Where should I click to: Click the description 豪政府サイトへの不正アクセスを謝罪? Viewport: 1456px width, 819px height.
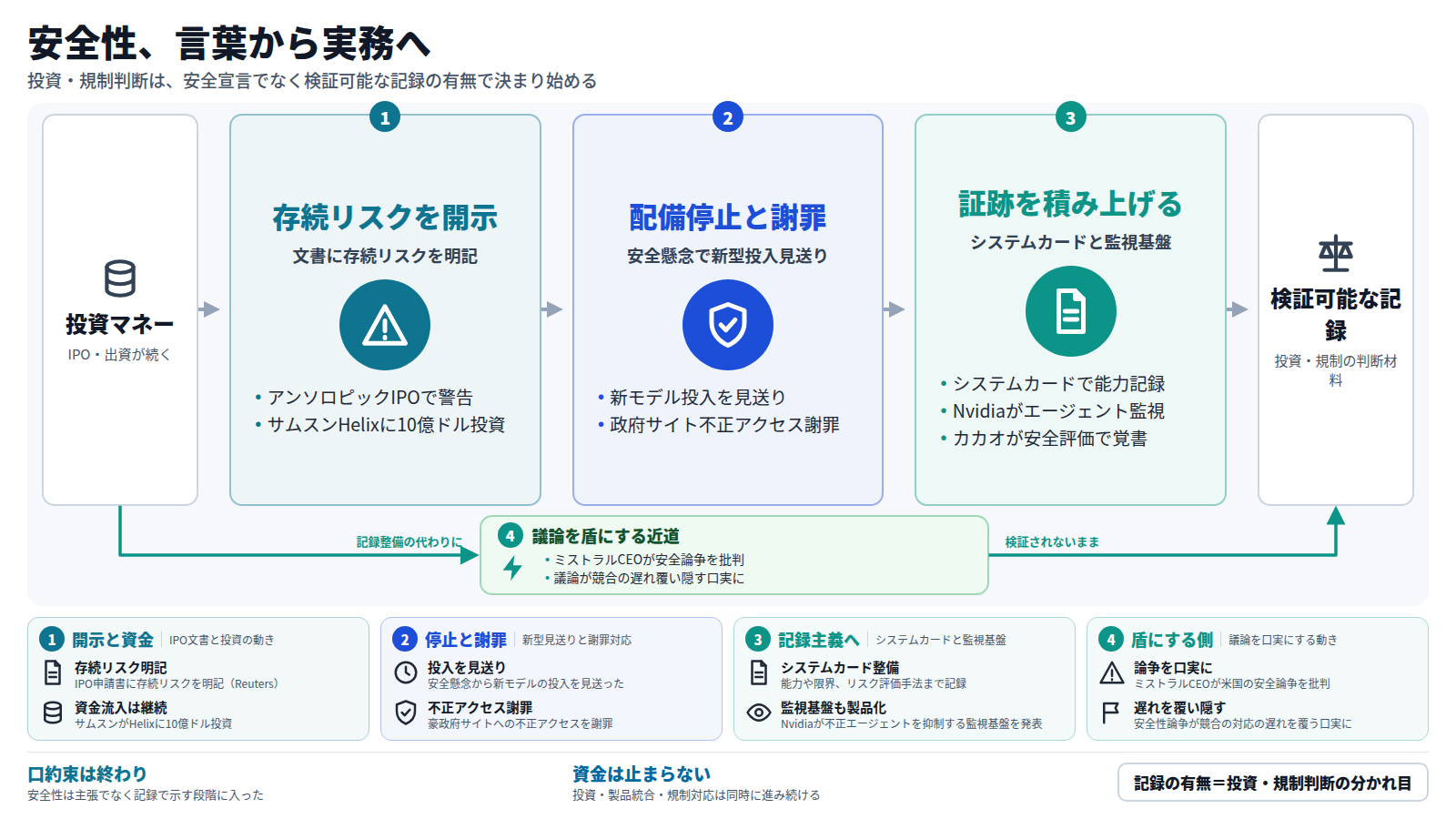tap(521, 723)
